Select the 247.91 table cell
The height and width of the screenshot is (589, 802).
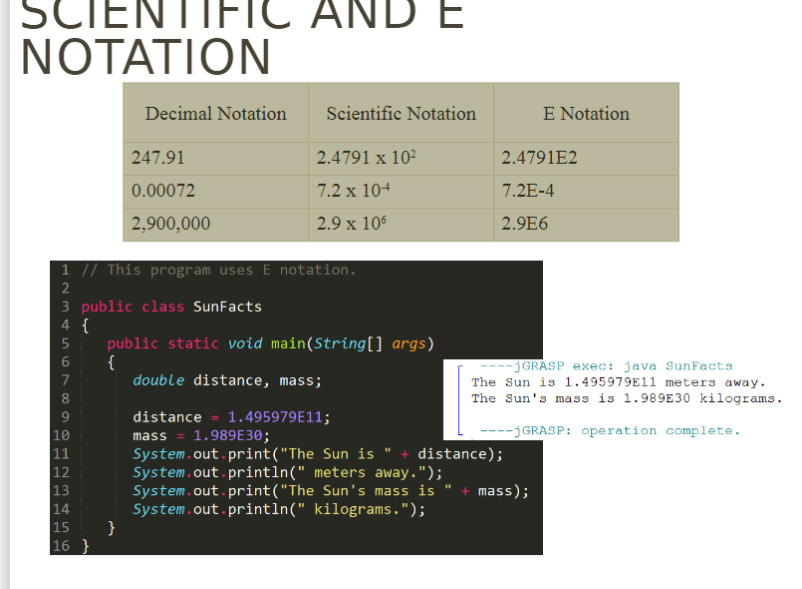coord(159,158)
